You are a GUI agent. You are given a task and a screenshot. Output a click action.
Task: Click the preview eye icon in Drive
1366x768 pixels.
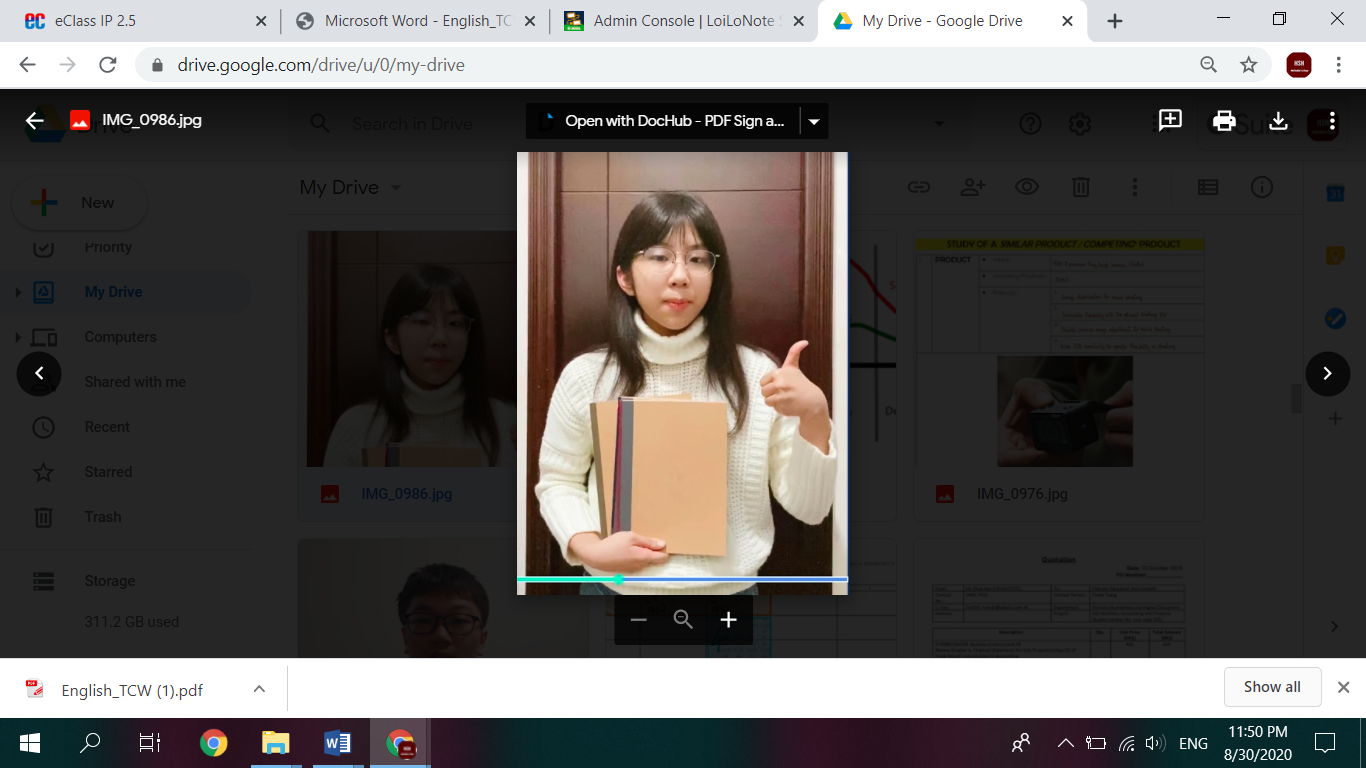click(1026, 187)
